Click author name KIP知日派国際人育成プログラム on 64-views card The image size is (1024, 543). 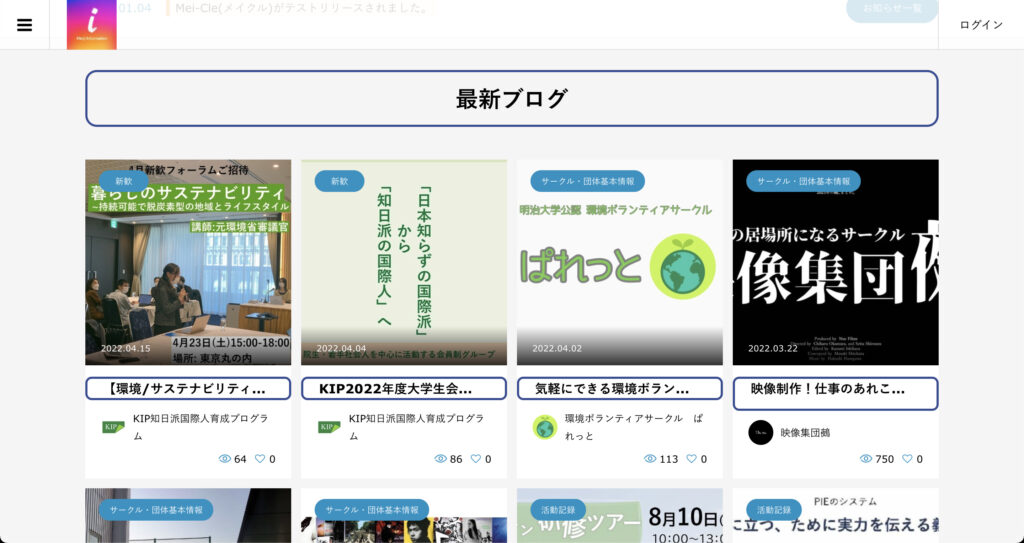[x=200, y=427]
